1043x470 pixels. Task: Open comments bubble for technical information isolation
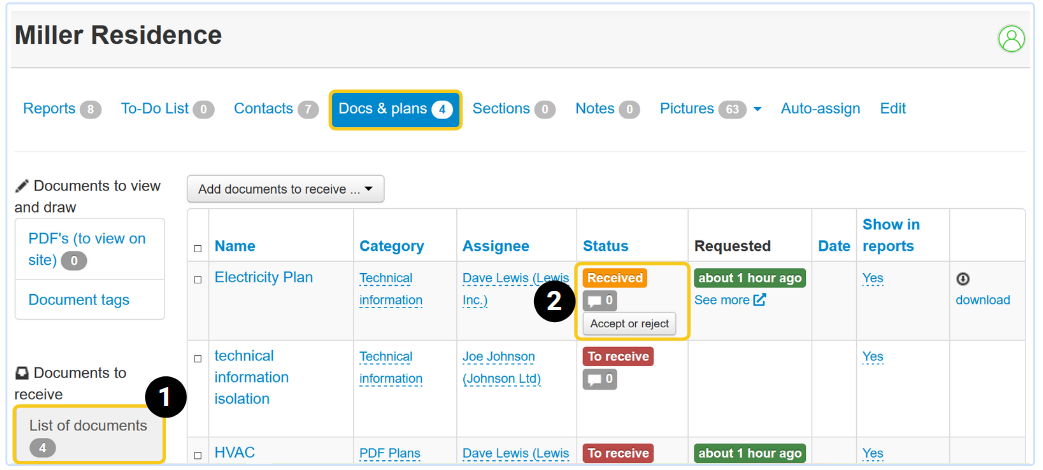point(600,379)
